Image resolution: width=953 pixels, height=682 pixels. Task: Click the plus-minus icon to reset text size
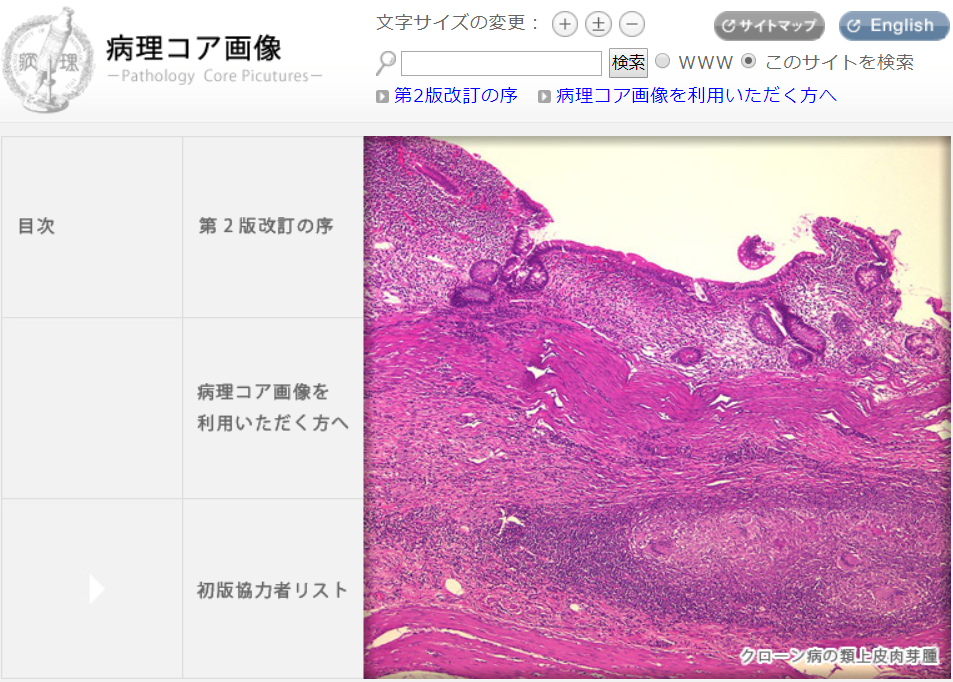pos(597,23)
